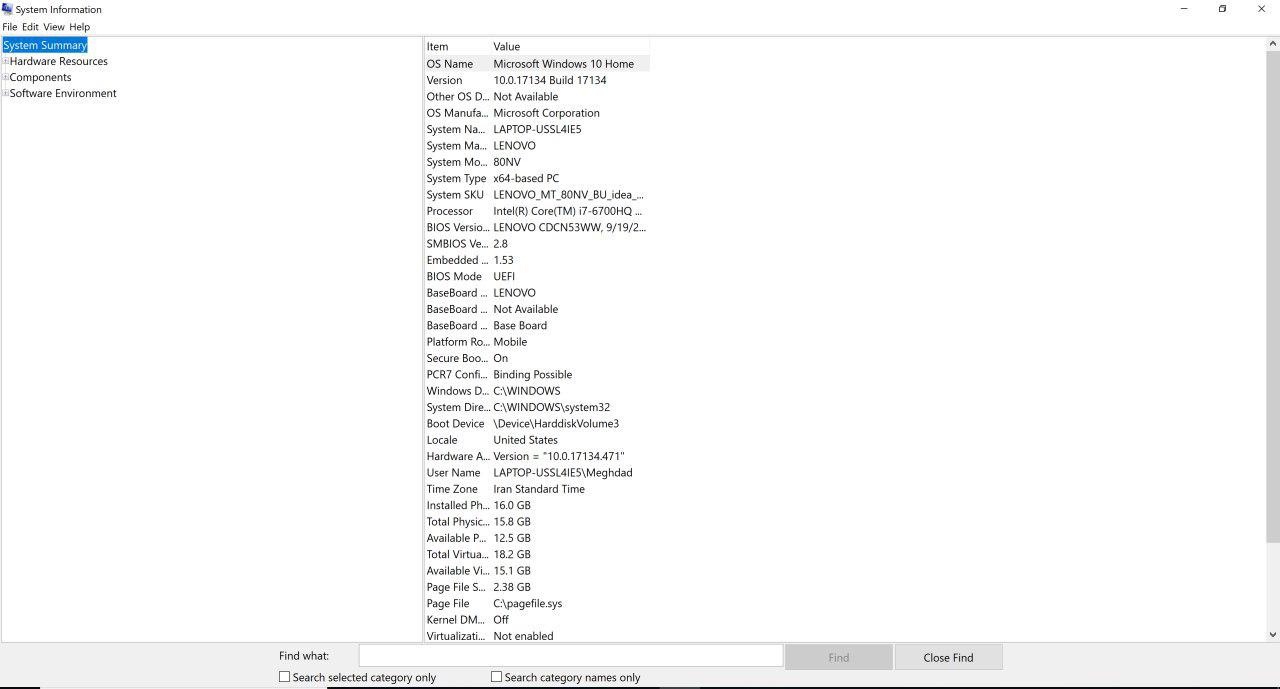
Task: Select the Microsoft Corporation value
Action: tap(546, 113)
